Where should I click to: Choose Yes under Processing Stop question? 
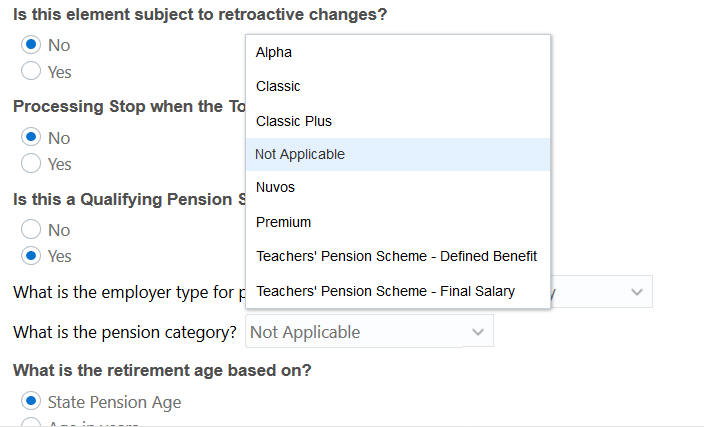pyautogui.click(x=31, y=163)
